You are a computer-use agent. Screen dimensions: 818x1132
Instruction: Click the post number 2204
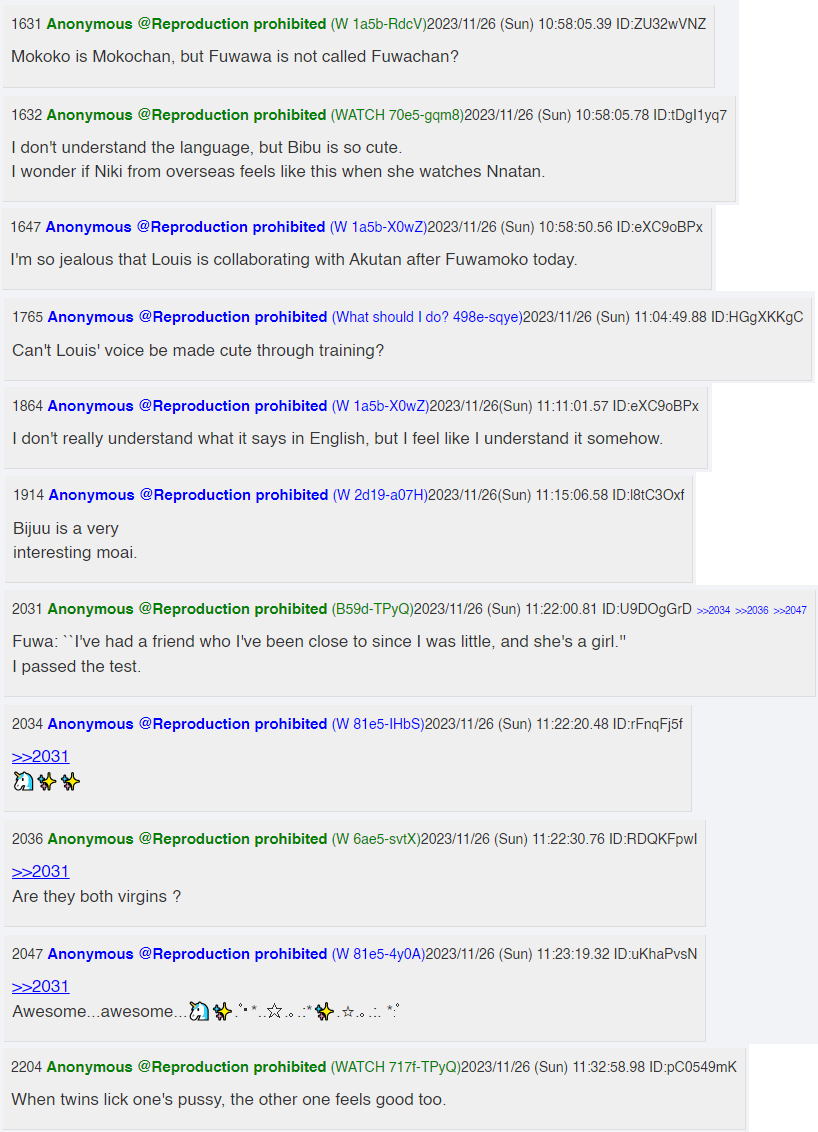[27, 1067]
